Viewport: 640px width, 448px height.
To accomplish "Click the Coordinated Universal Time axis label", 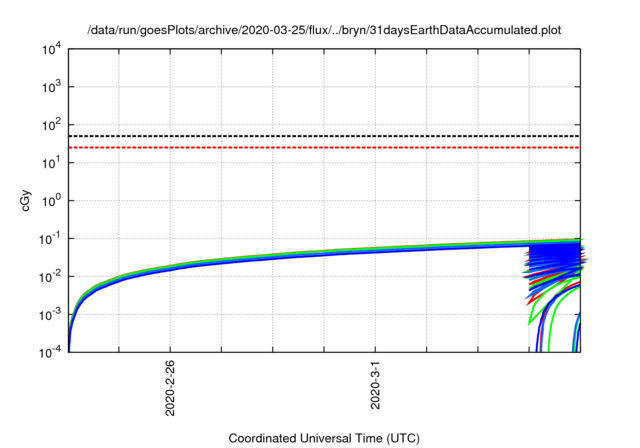I will coord(324,438).
